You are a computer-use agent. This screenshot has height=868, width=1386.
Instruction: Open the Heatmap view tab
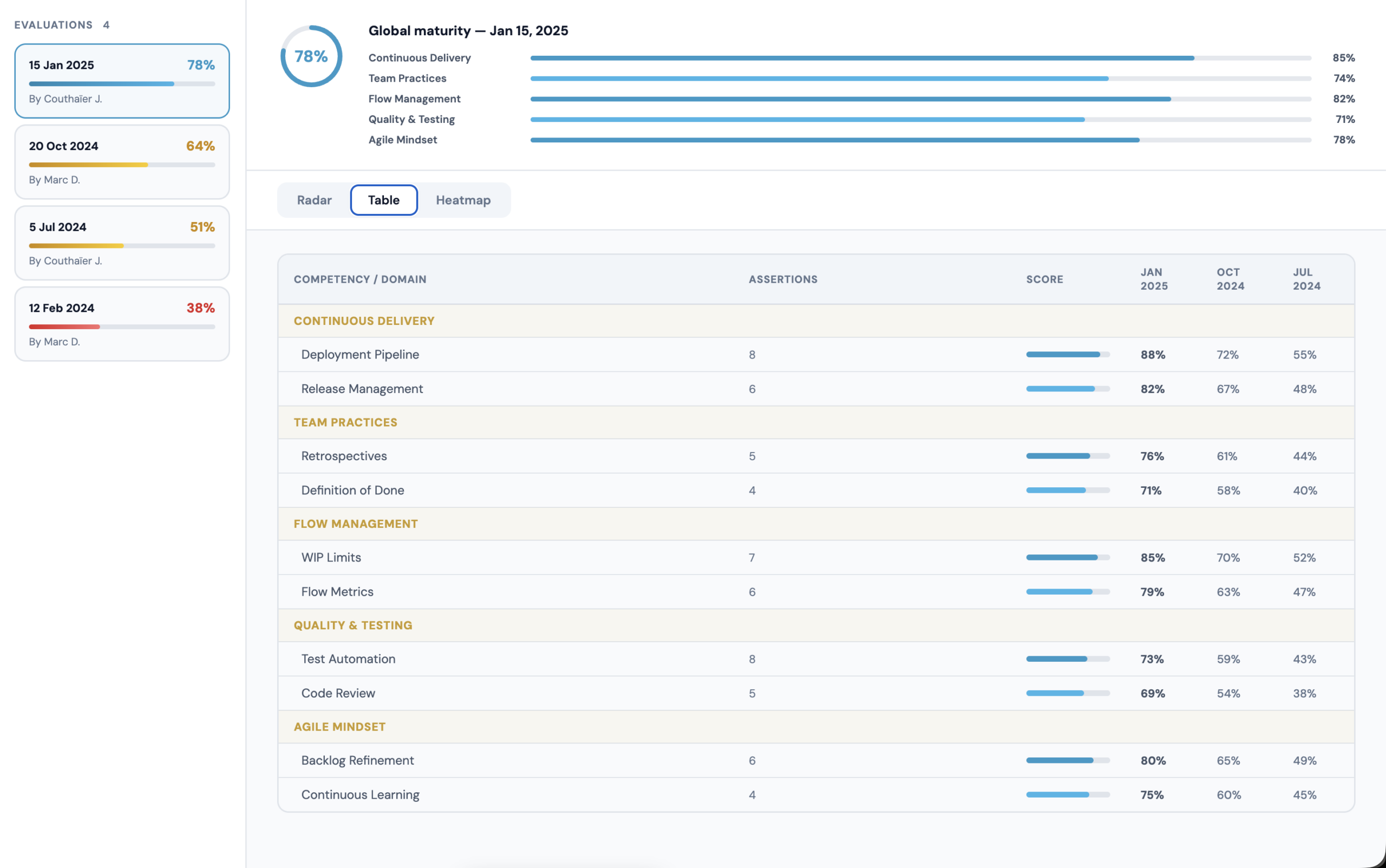(462, 200)
